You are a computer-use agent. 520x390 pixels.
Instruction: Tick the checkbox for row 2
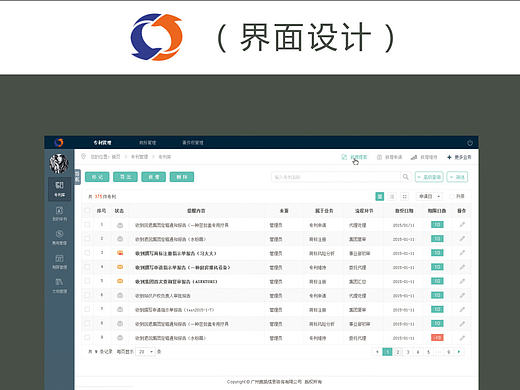click(87, 239)
